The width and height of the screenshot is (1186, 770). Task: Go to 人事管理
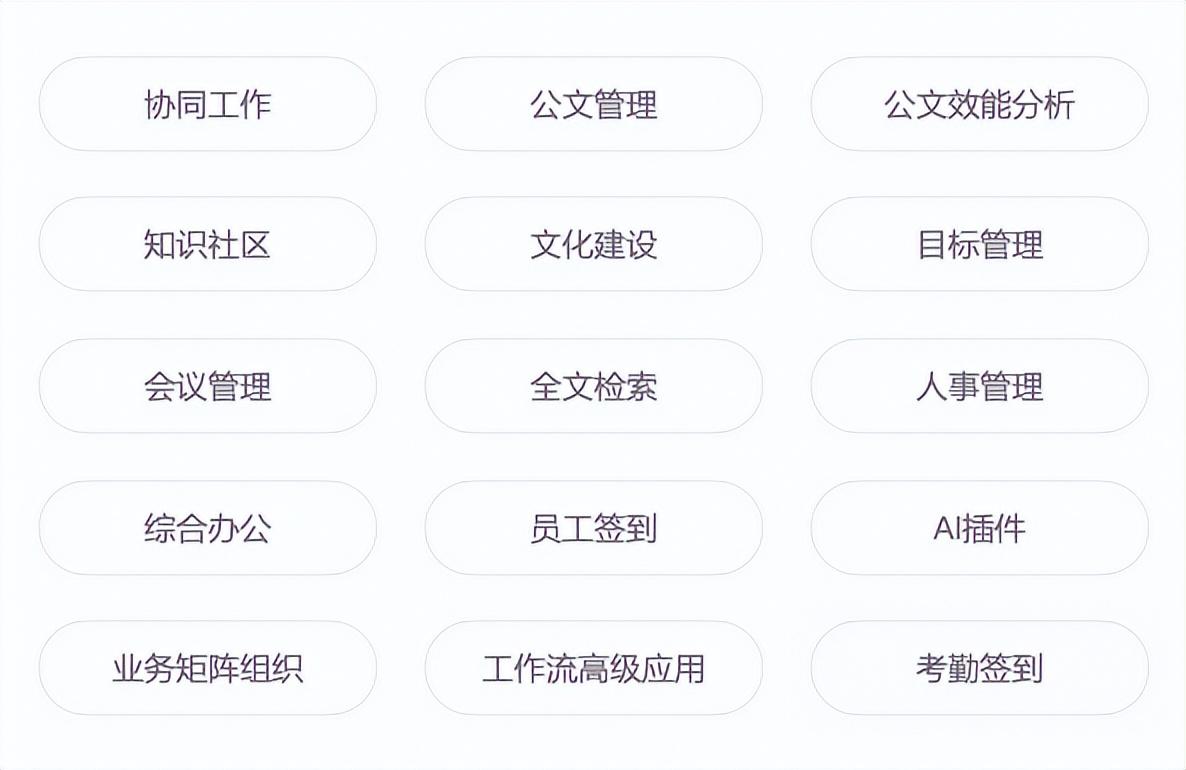(979, 386)
